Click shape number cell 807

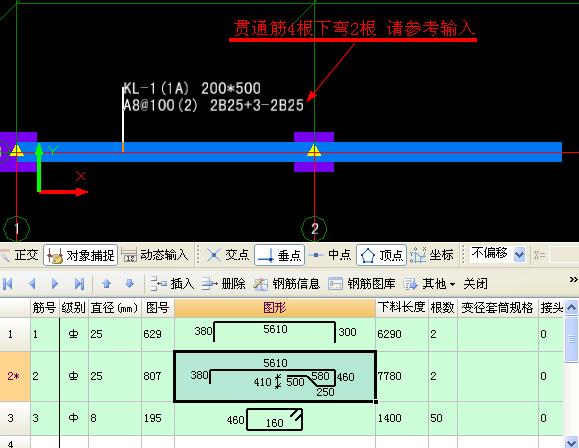click(158, 376)
